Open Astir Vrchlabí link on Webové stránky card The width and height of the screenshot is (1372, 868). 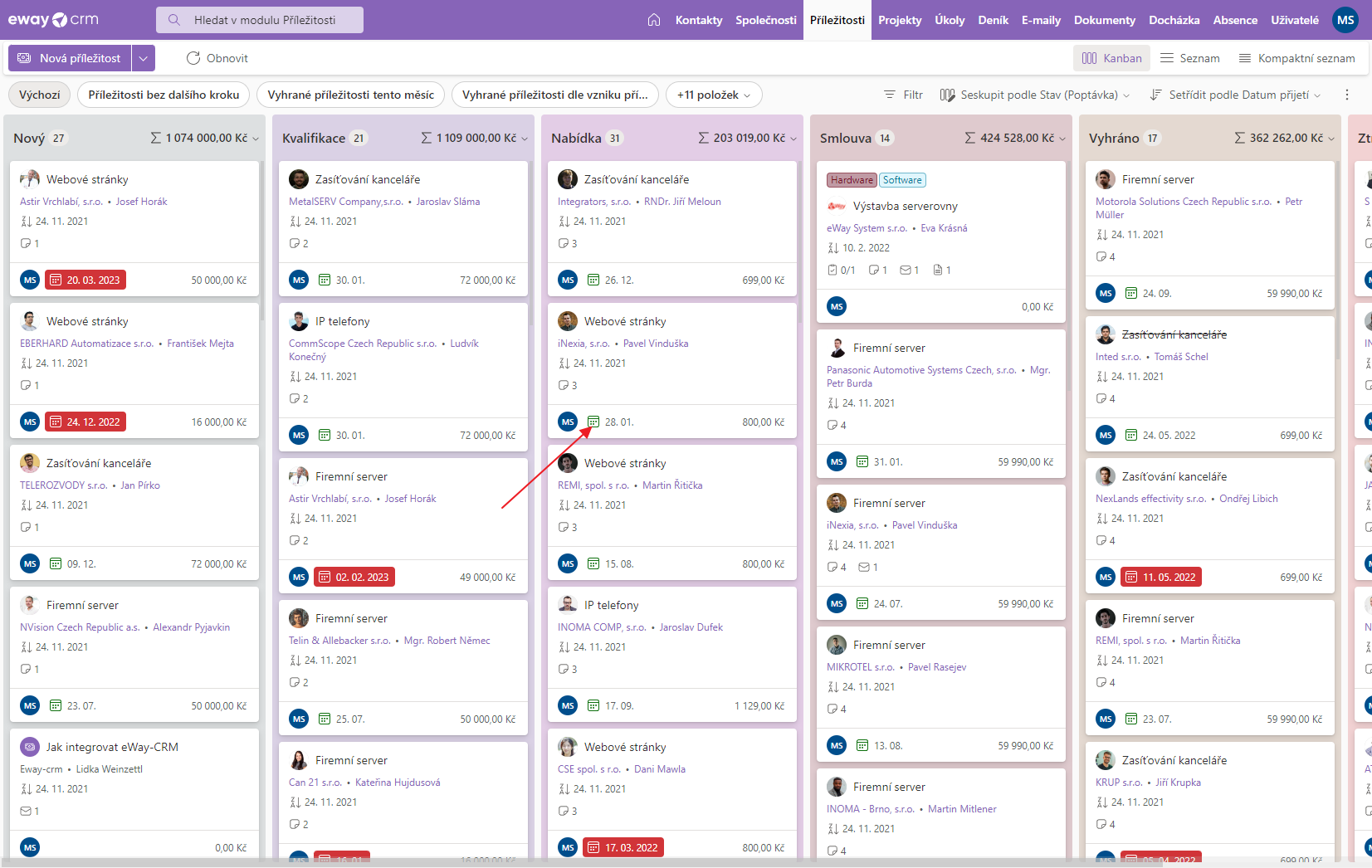tap(61, 202)
